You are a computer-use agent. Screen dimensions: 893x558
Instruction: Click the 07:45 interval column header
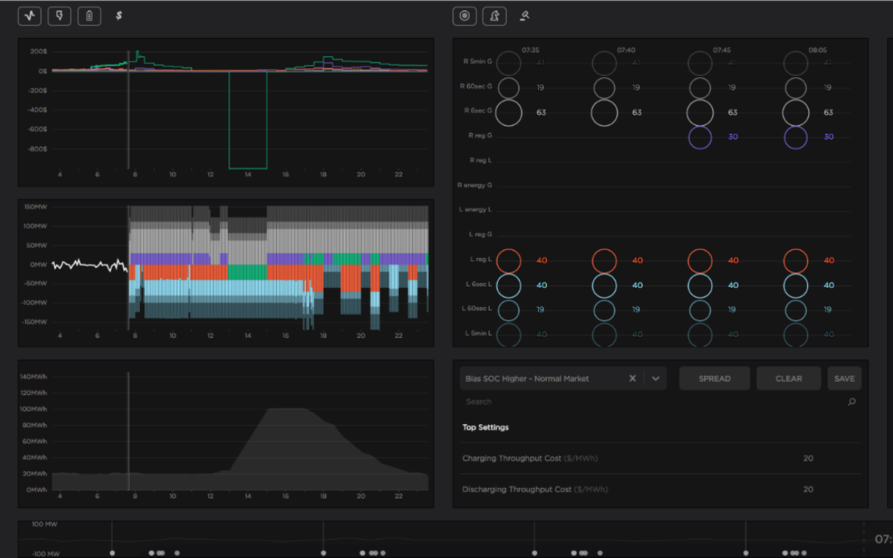(x=722, y=50)
